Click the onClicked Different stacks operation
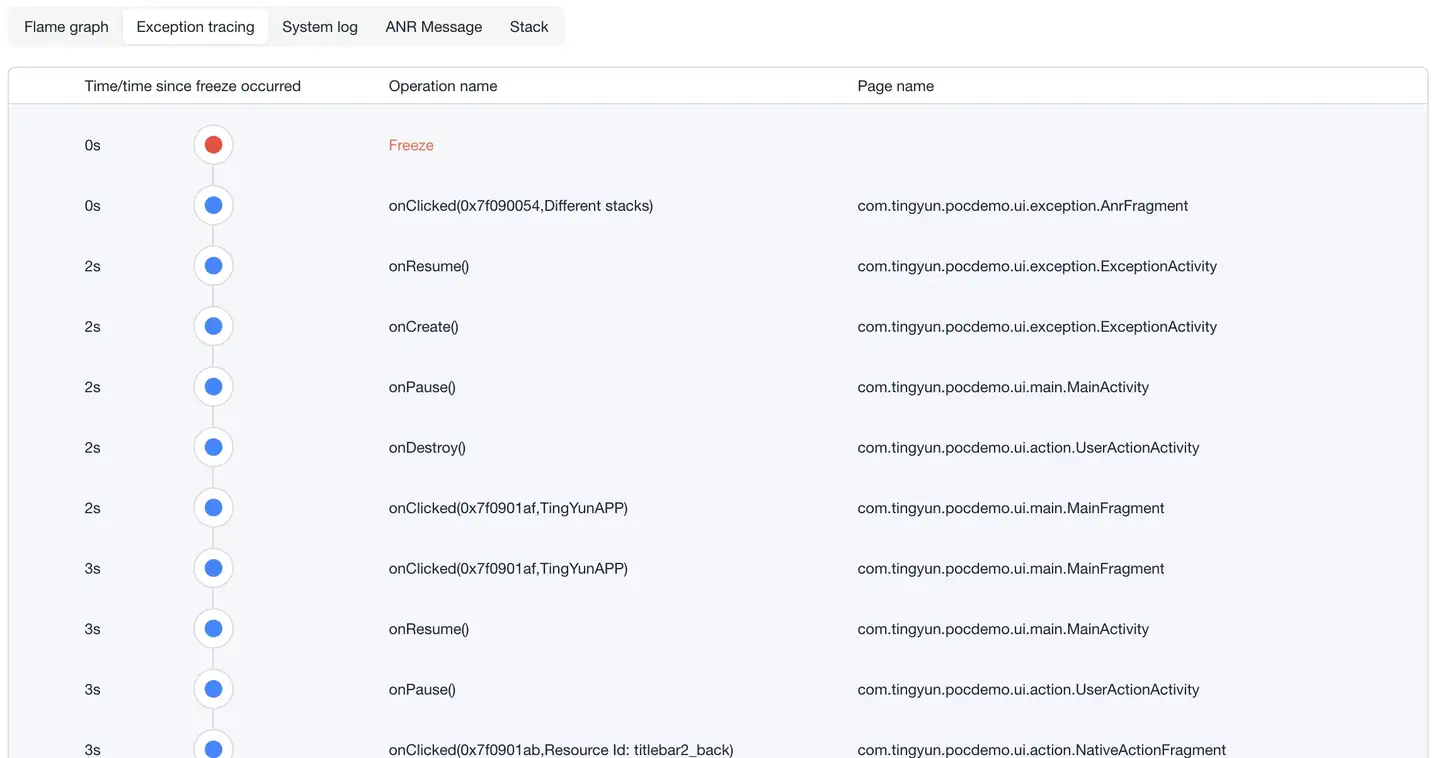 [520, 206]
